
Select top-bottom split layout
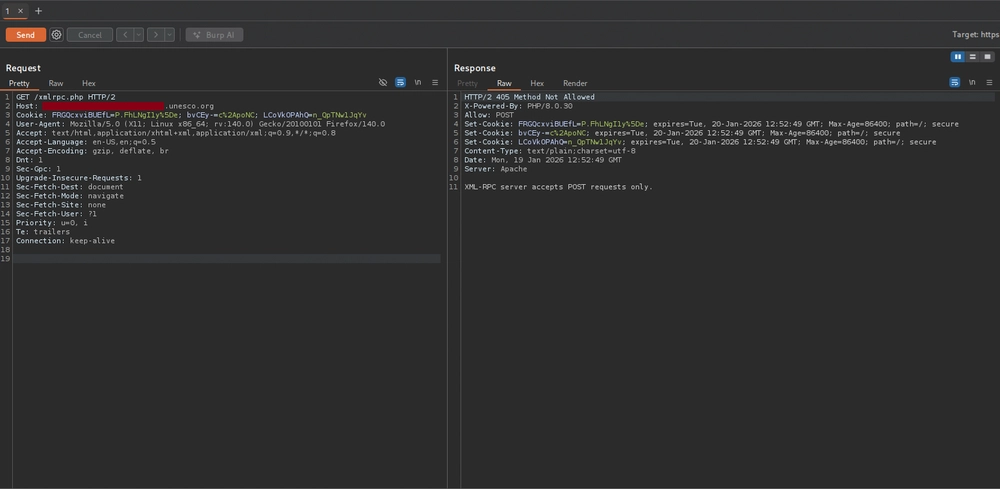pyautogui.click(x=973, y=57)
